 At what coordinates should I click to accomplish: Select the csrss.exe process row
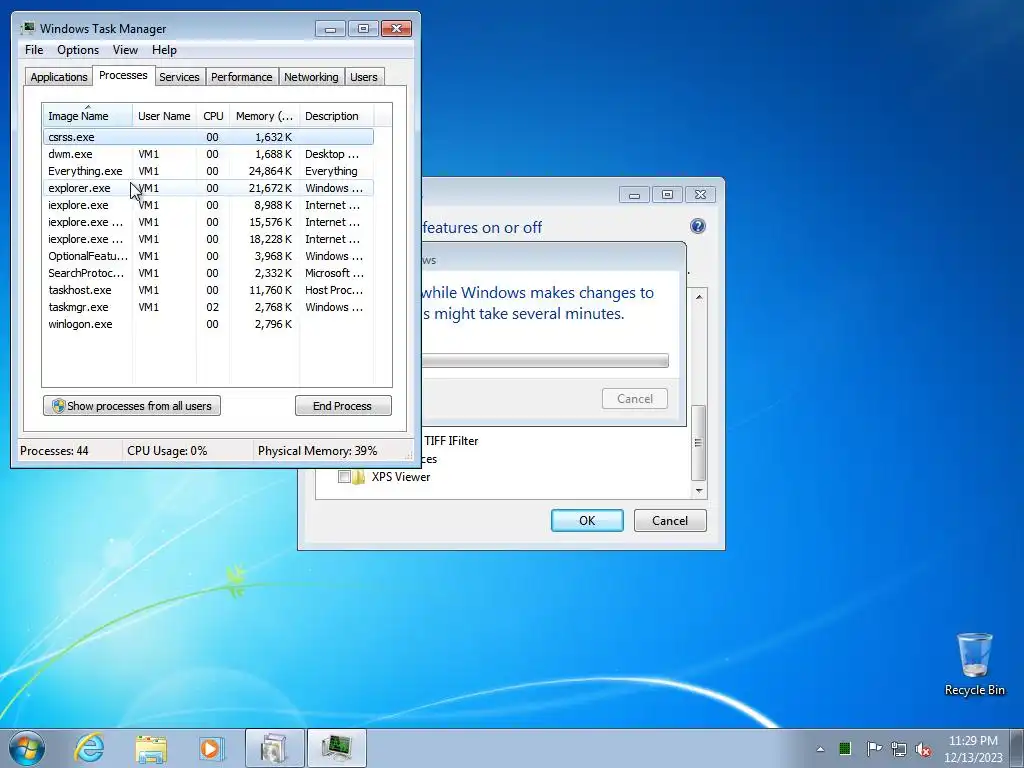point(208,137)
